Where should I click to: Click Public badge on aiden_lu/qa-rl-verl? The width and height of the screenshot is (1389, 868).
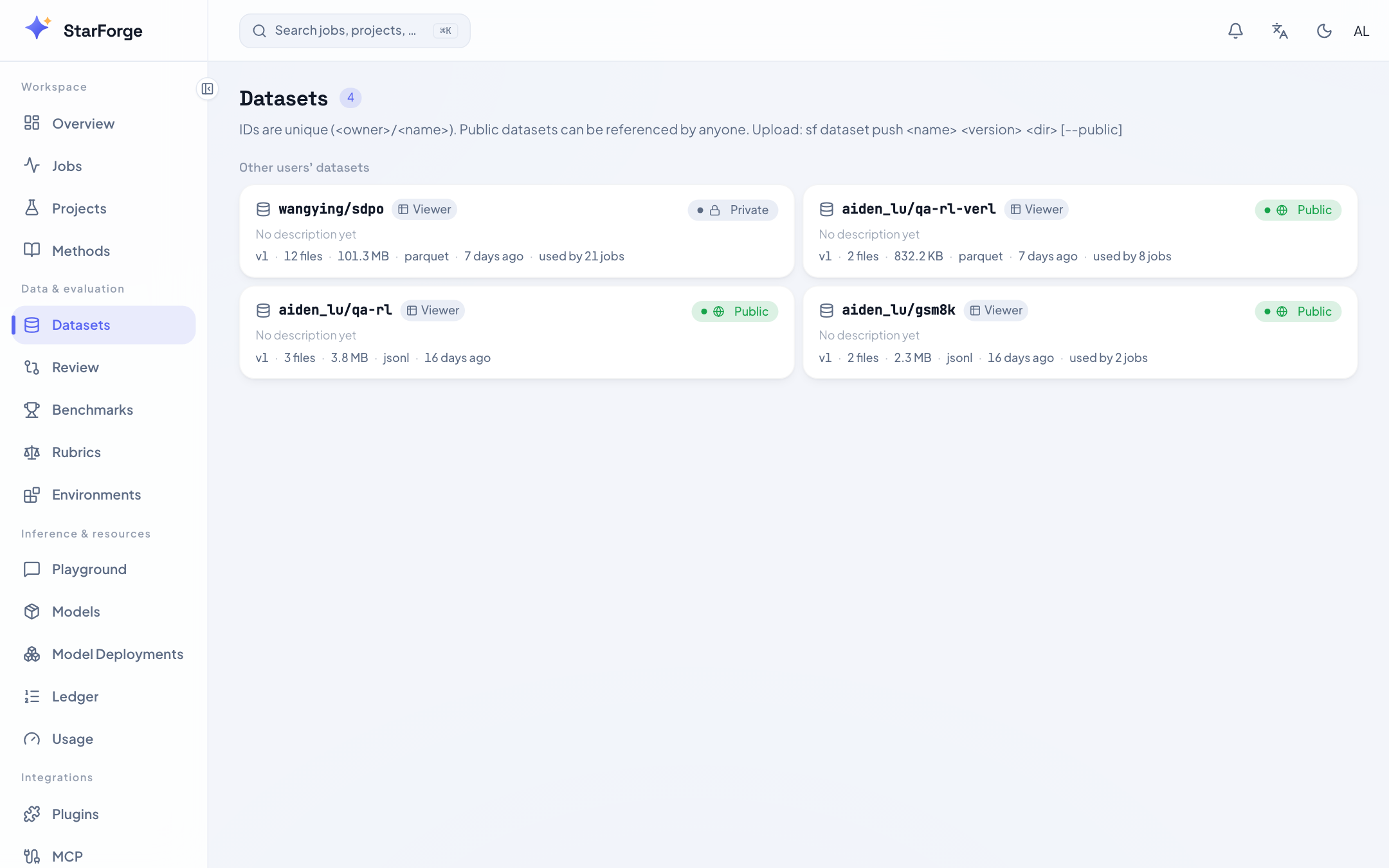click(1298, 210)
